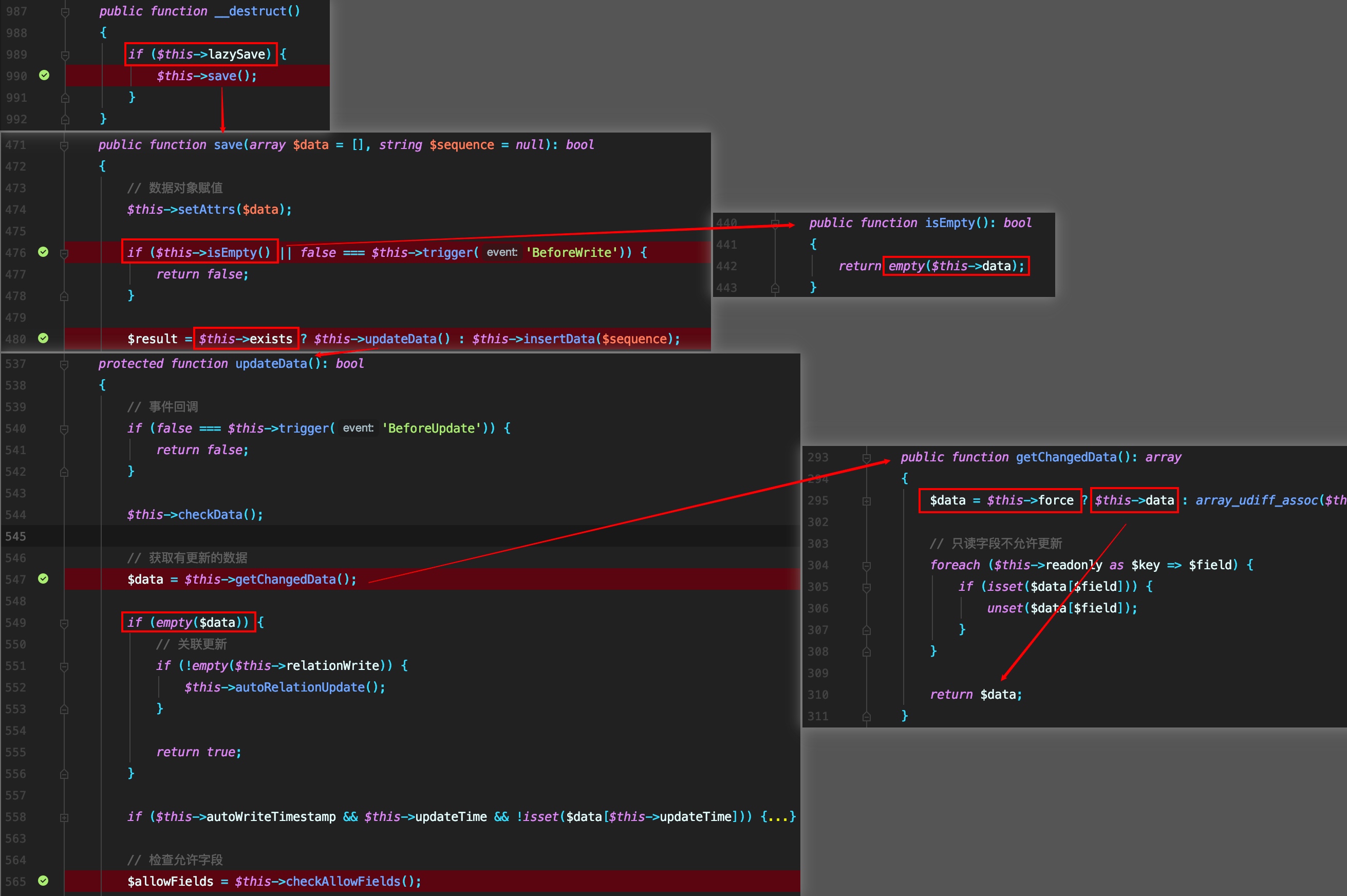The height and width of the screenshot is (896, 1347).
Task: Click the collapsed {...} placeholder on line 558
Action: [x=778, y=816]
